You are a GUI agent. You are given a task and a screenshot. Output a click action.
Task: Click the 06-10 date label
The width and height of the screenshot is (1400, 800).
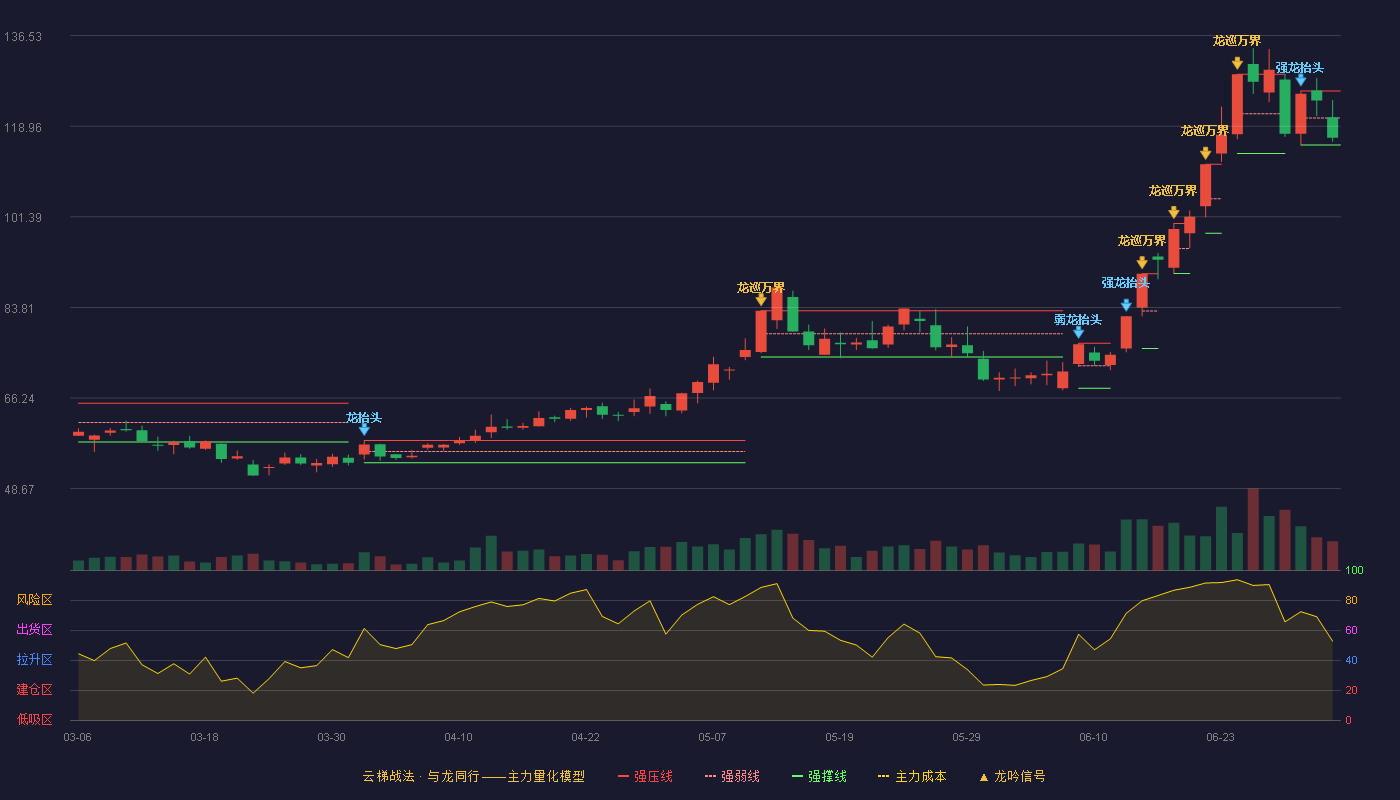coord(1093,737)
